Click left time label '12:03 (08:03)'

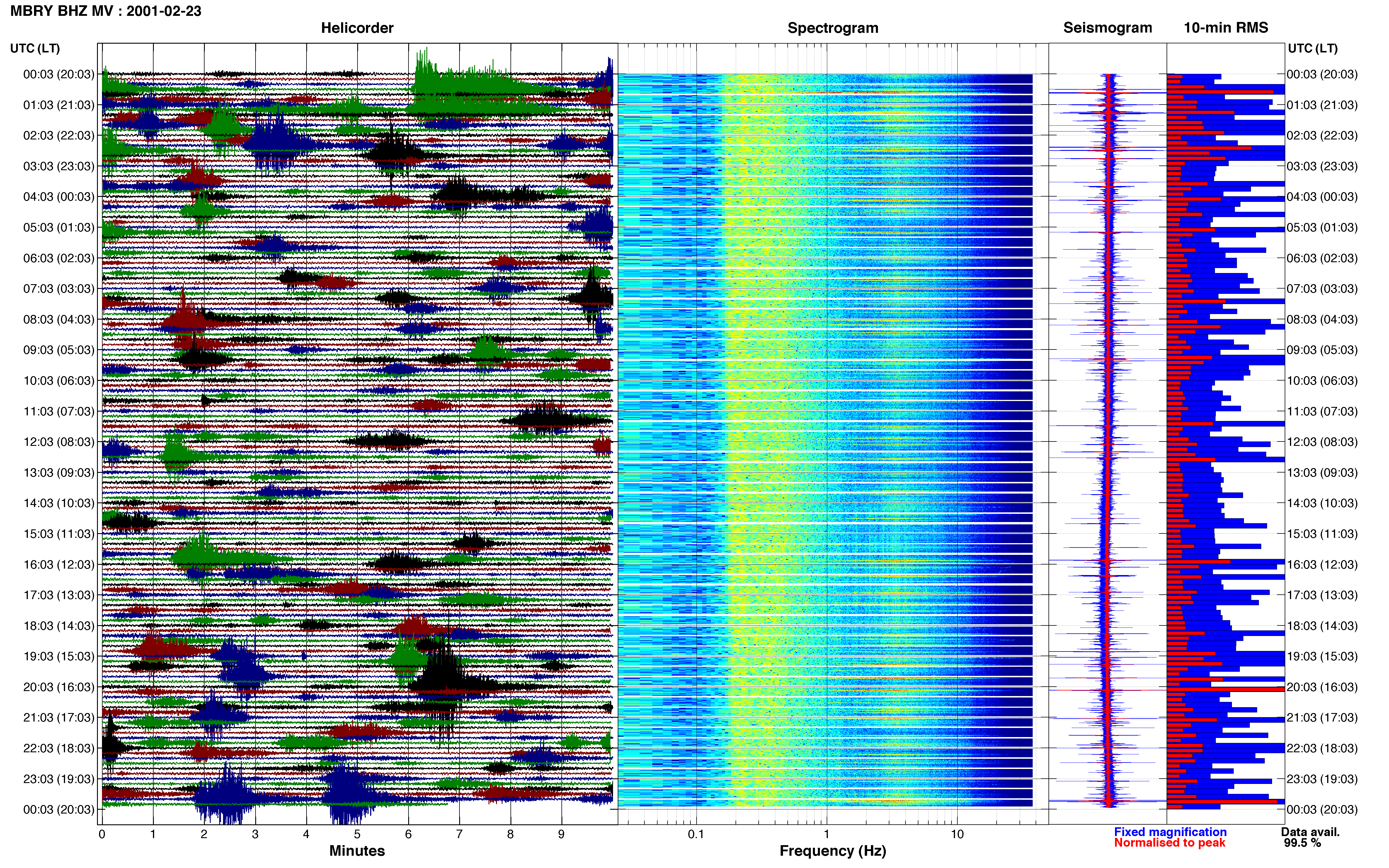pyautogui.click(x=59, y=442)
